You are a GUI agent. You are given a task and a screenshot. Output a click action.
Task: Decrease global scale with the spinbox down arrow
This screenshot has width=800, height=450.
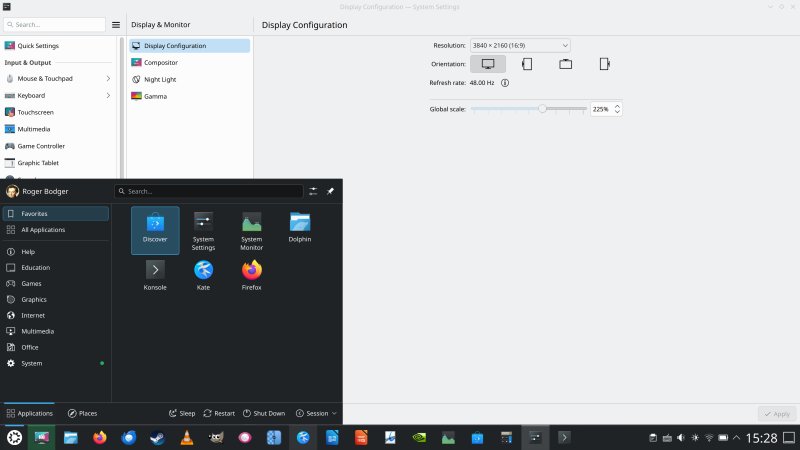click(x=617, y=112)
